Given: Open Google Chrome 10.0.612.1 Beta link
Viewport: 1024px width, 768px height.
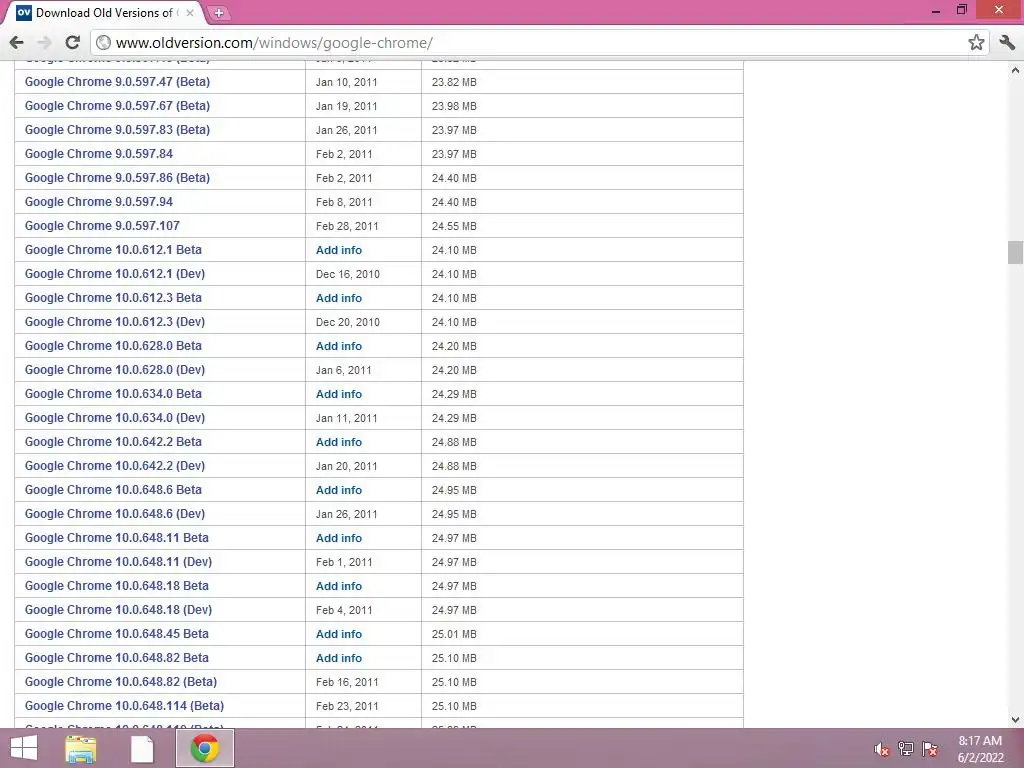Looking at the screenshot, I should [x=113, y=250].
